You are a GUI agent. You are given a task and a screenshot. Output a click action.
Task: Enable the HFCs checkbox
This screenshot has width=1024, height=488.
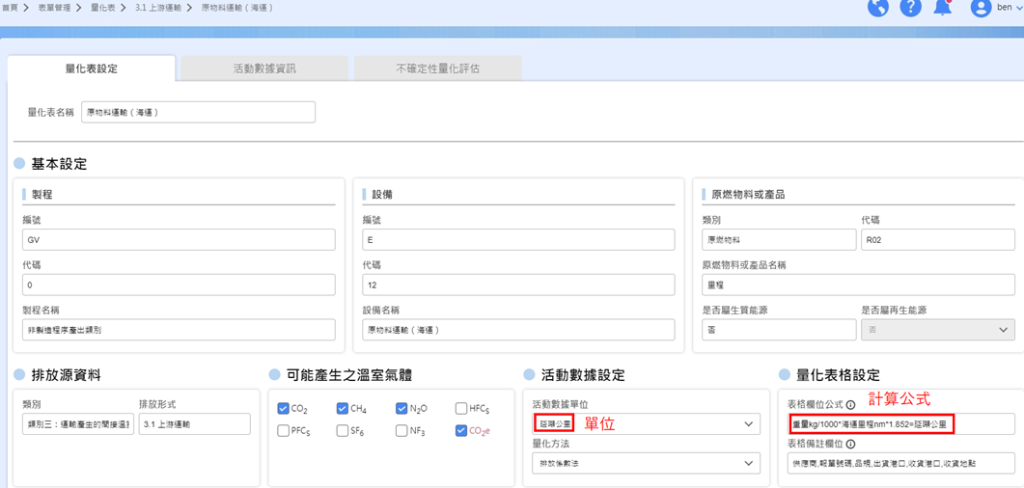pyautogui.click(x=461, y=408)
